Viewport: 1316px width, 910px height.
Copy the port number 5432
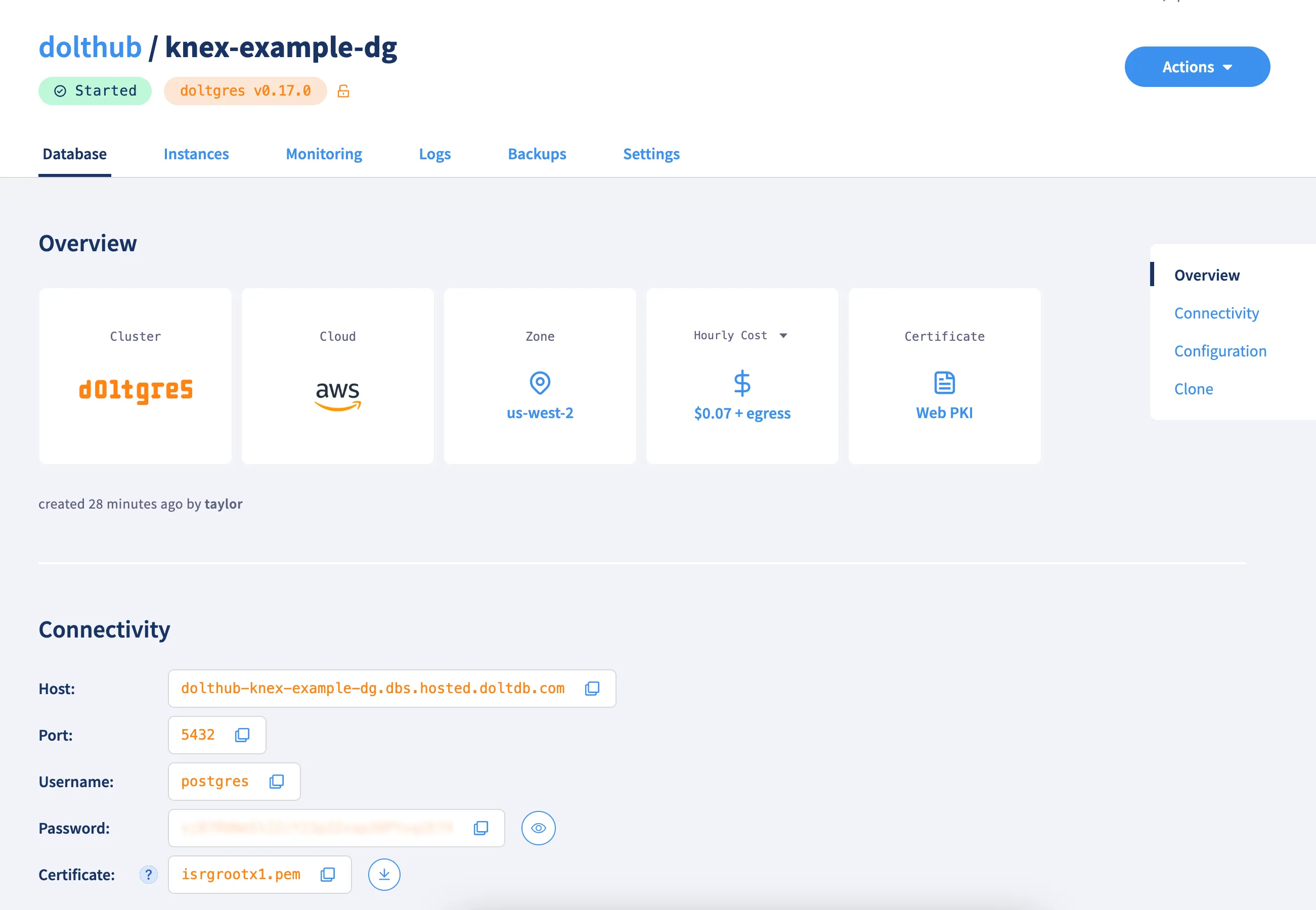tap(242, 735)
